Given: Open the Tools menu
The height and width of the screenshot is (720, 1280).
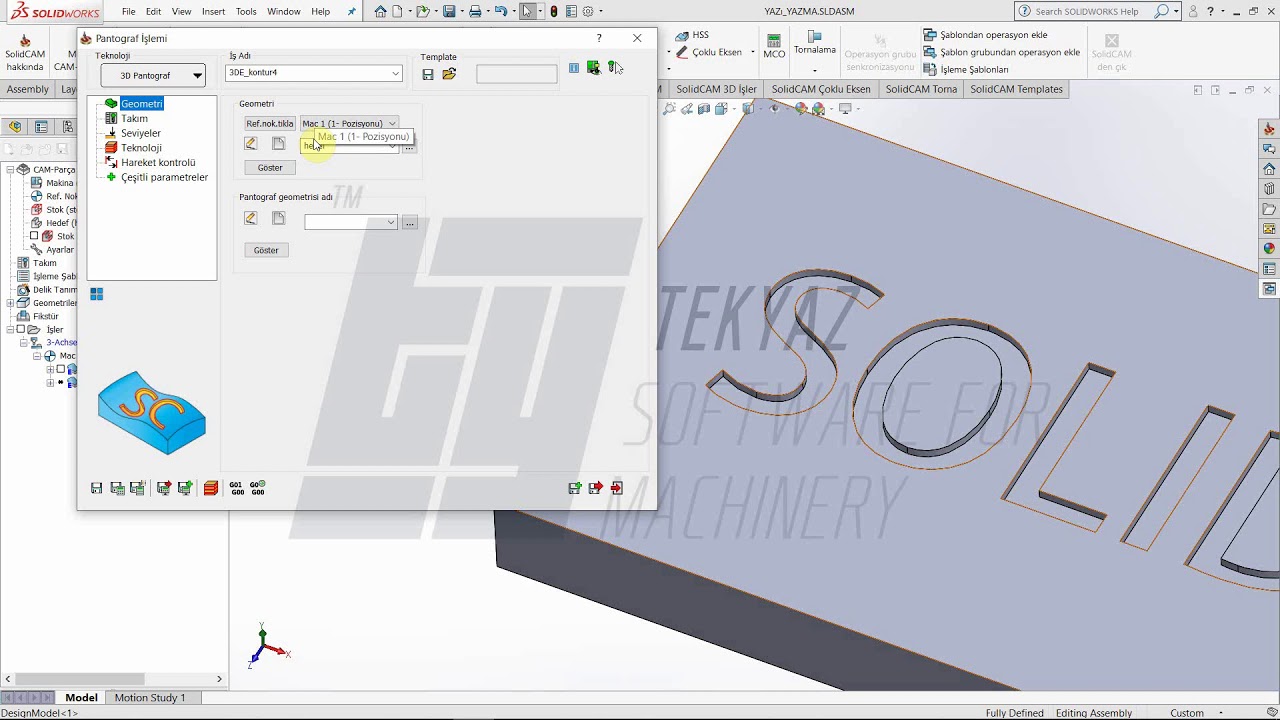Looking at the screenshot, I should pos(246,12).
